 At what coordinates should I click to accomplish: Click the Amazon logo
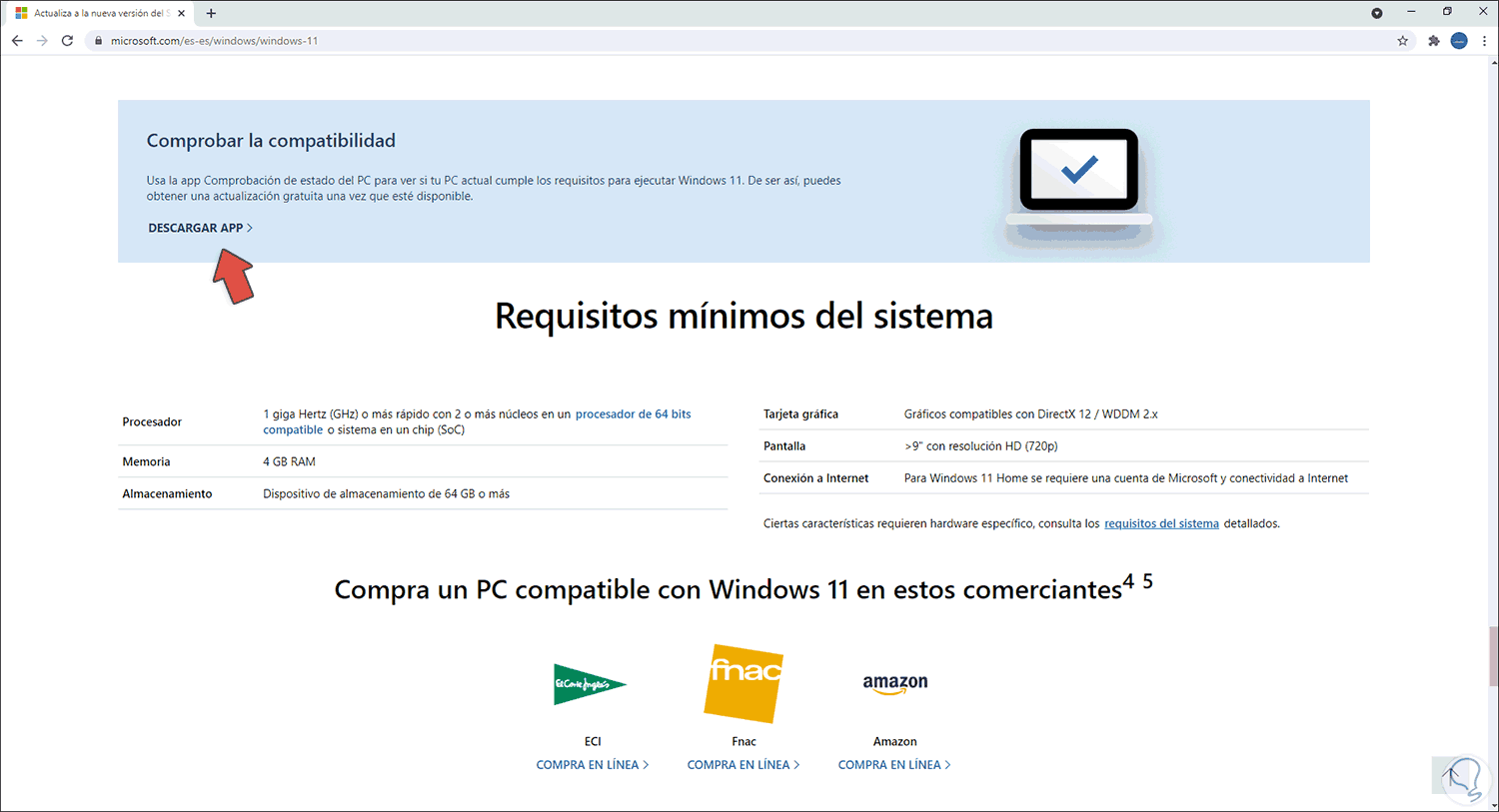coord(895,684)
